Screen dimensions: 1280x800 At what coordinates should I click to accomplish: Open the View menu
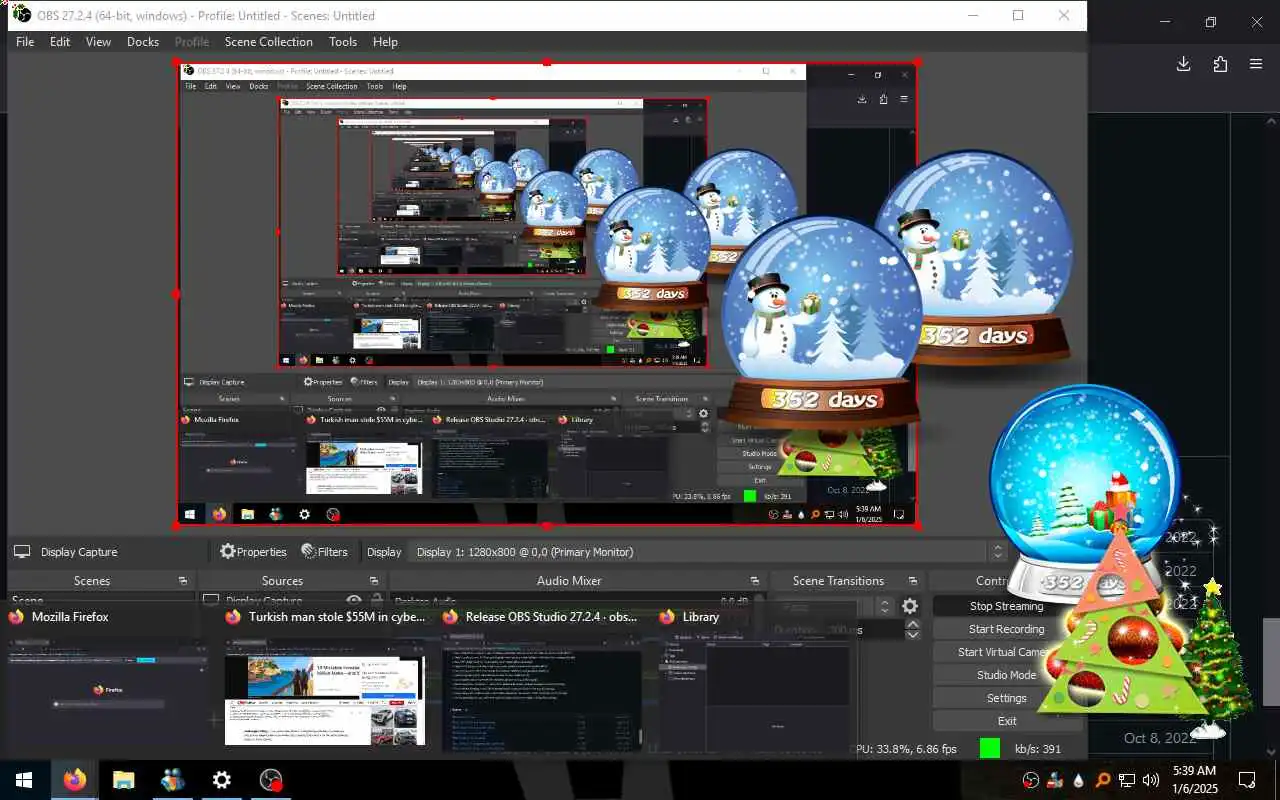coord(98,42)
